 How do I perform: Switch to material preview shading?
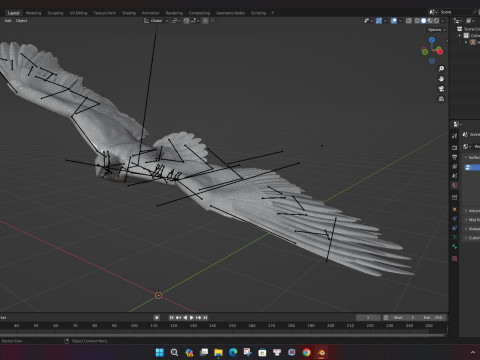click(430, 21)
